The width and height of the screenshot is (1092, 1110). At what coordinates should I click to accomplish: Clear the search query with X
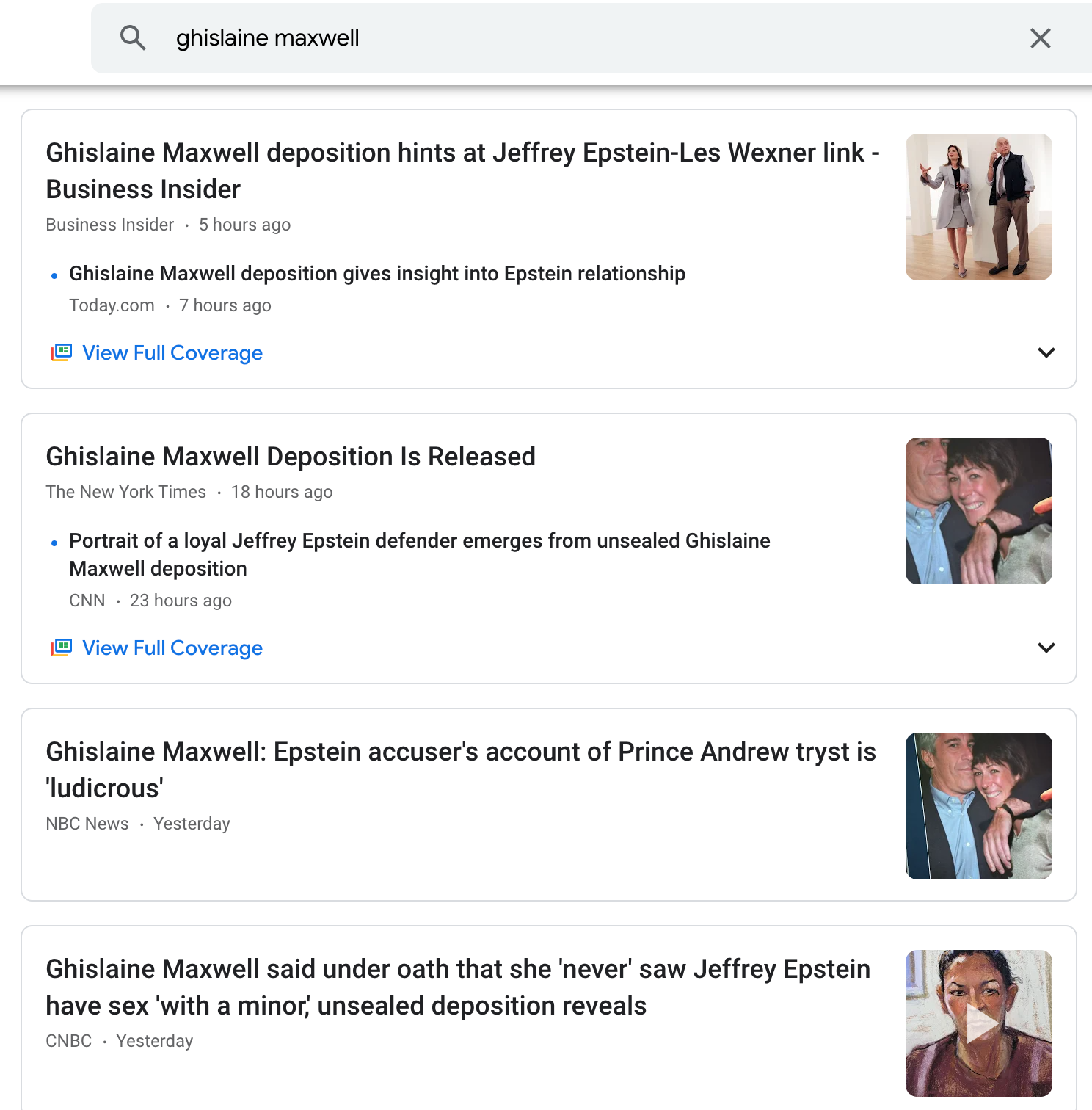pyautogui.click(x=1040, y=38)
